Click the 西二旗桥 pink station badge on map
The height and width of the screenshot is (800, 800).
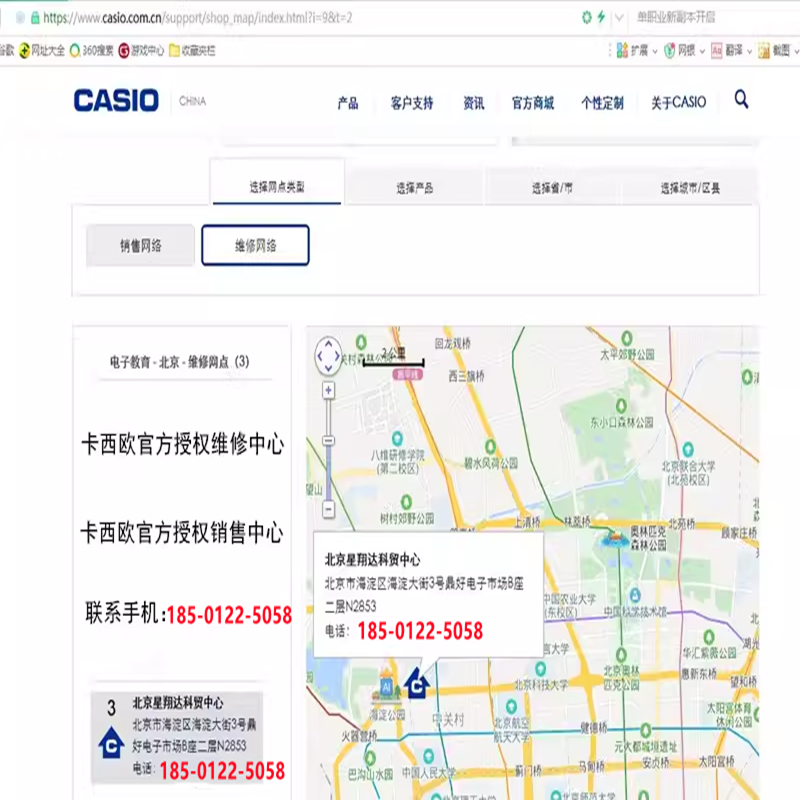click(408, 374)
